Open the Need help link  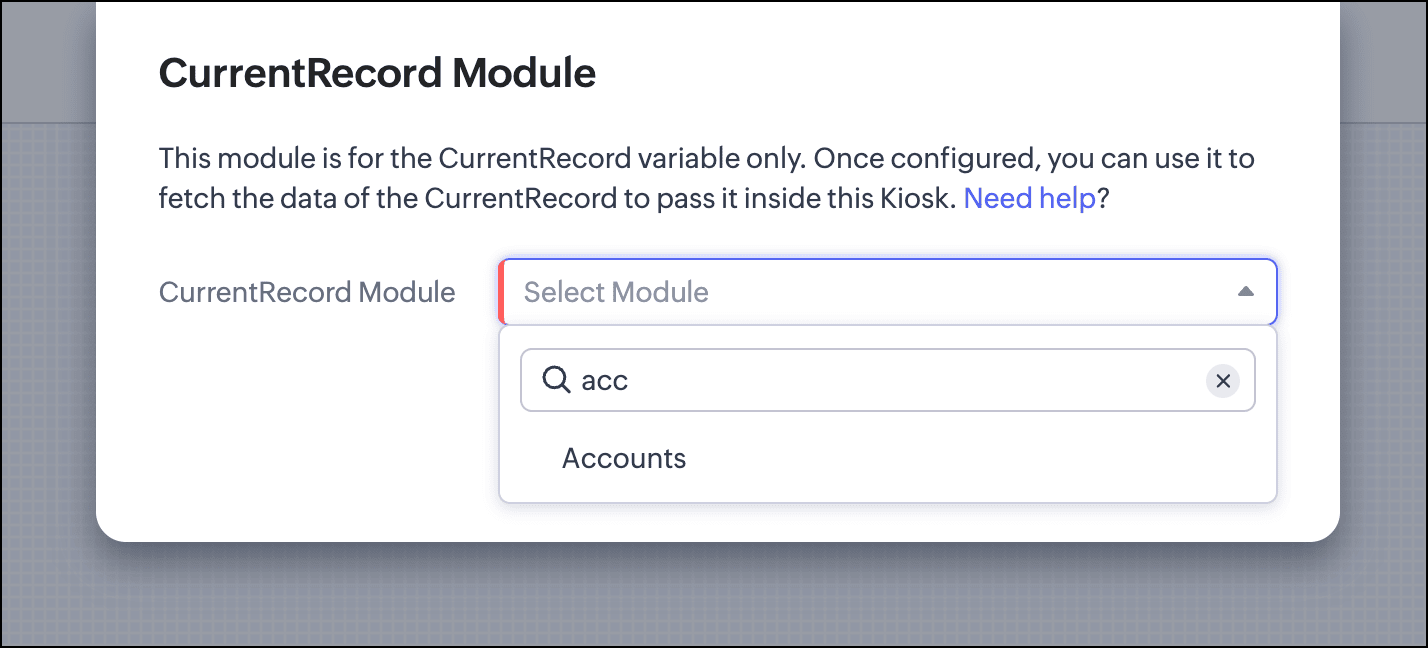point(1030,198)
